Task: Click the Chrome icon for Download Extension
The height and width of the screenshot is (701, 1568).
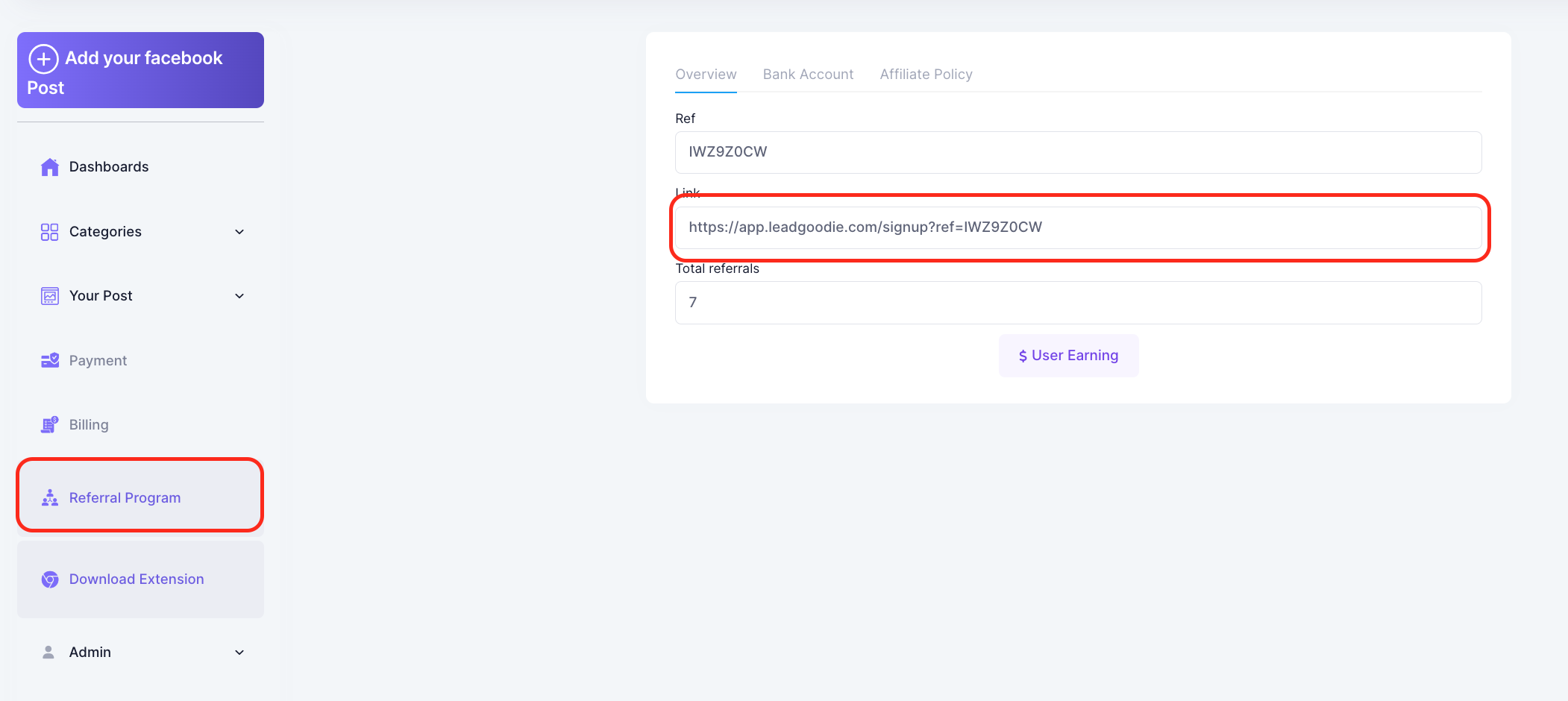Action: (x=49, y=579)
